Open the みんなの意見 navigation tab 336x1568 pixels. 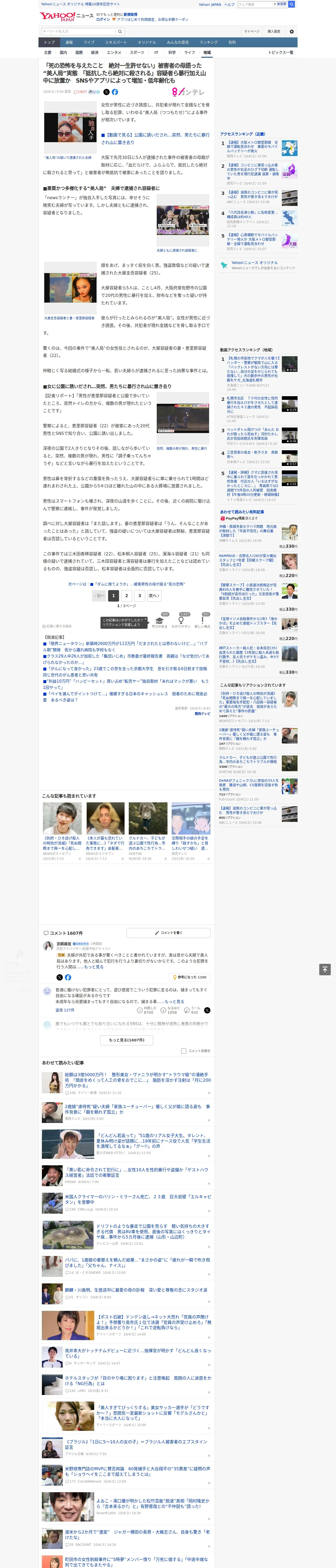(177, 42)
